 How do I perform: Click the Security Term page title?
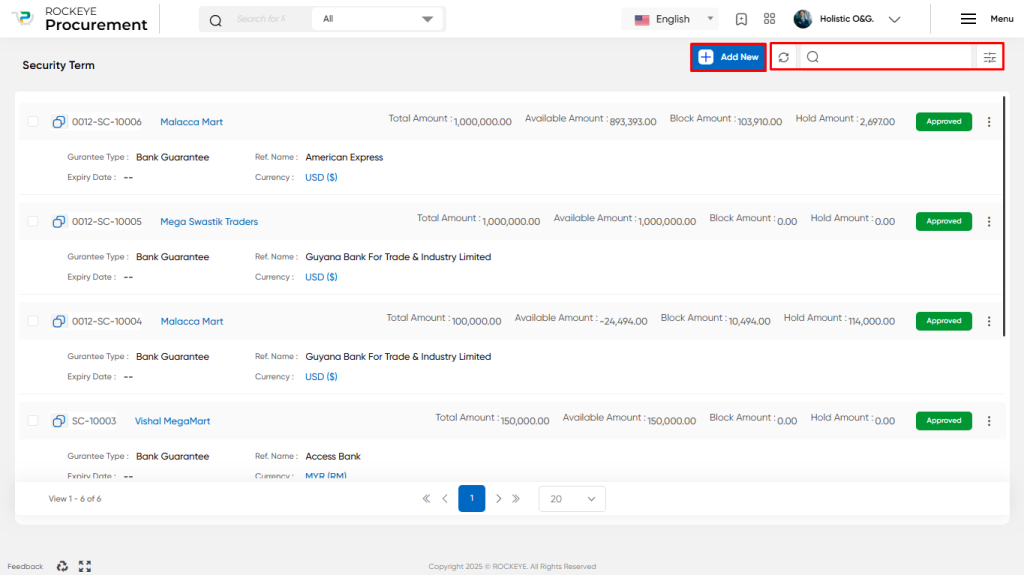coord(59,65)
